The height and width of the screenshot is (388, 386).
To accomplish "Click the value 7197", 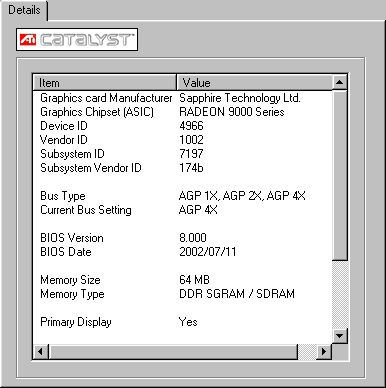I will [x=191, y=154].
